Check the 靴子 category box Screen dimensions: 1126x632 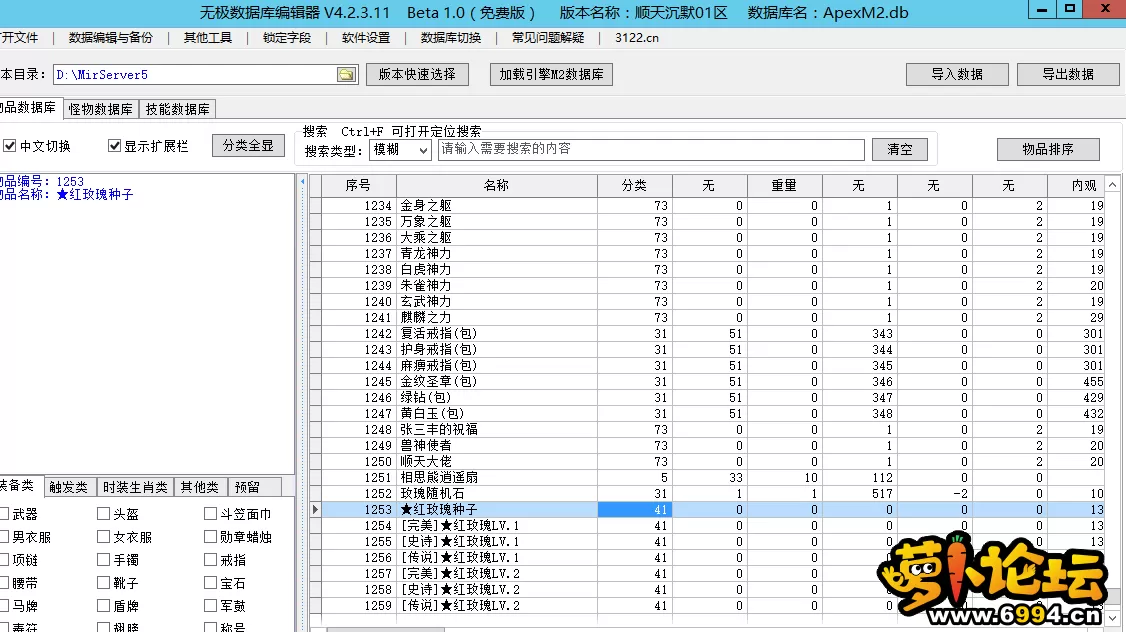pos(103,582)
